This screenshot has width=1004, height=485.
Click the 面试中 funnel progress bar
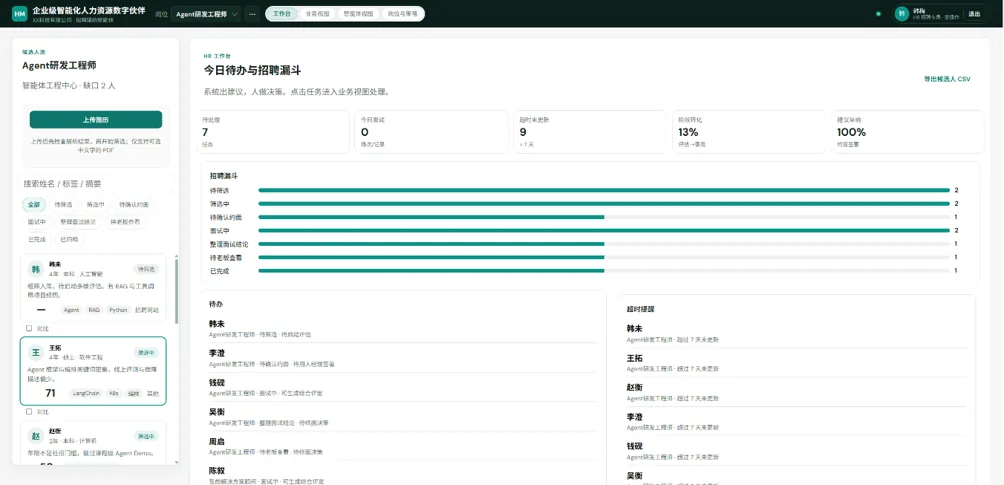pos(604,231)
